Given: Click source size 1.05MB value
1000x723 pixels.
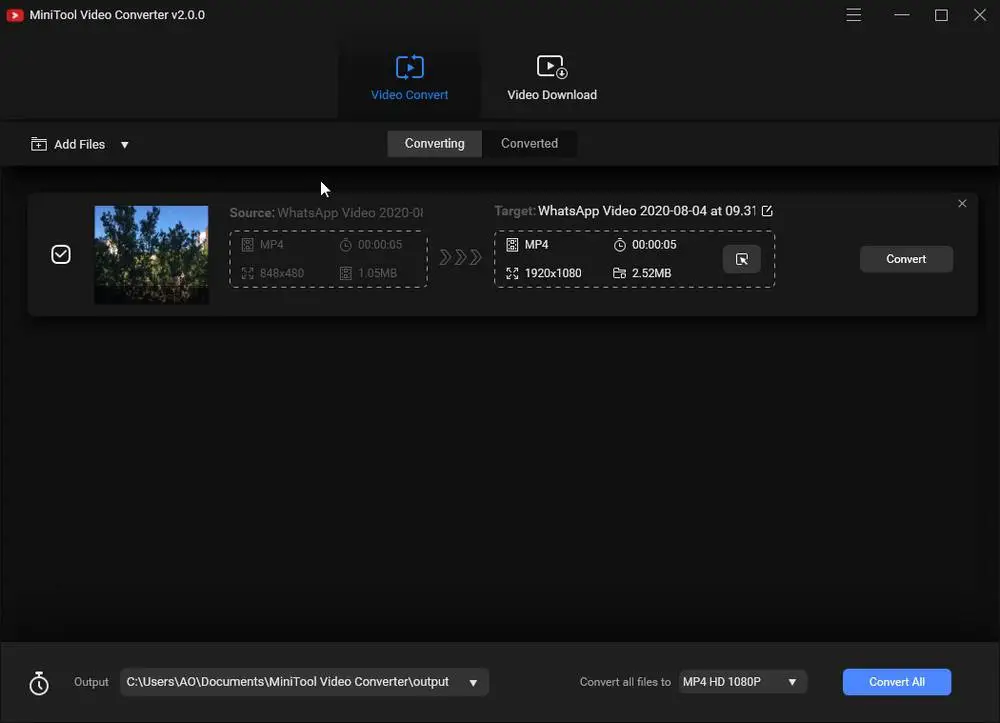Looking at the screenshot, I should (377, 273).
